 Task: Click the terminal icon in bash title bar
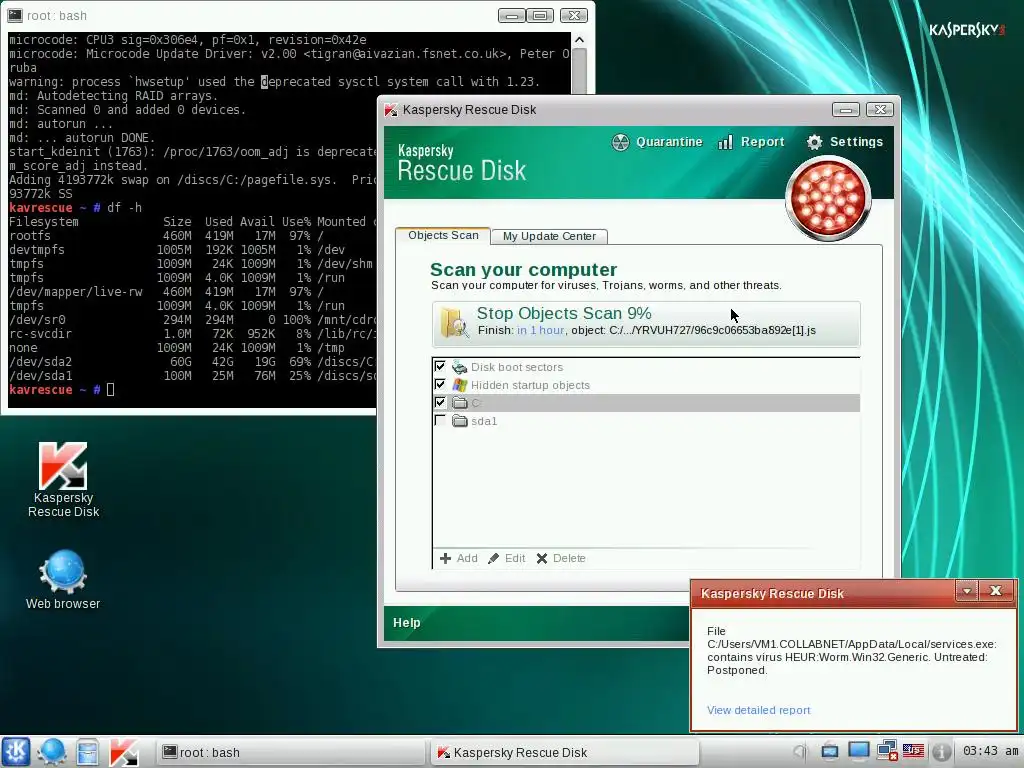15,15
